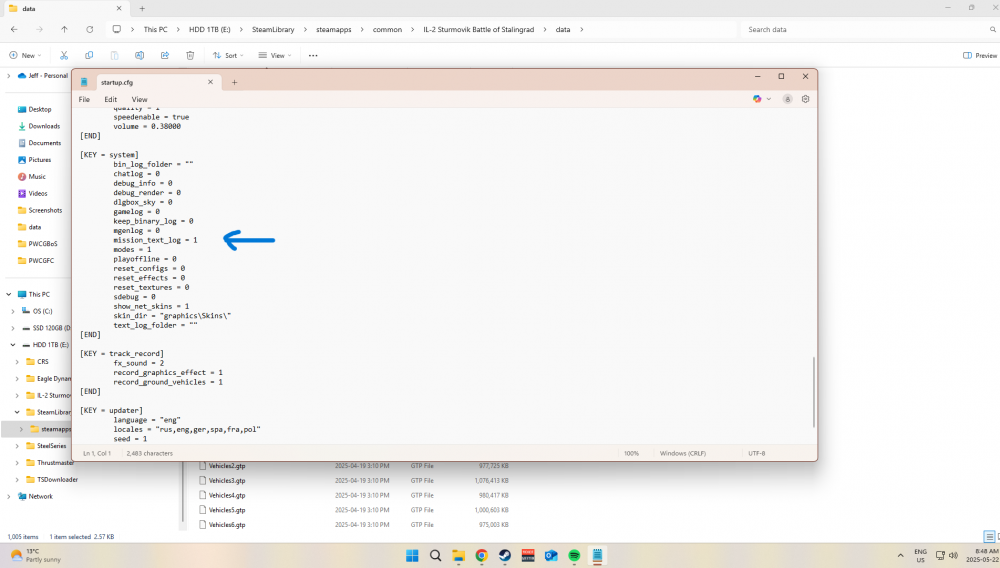
Task: Go up one folder with the up arrow
Action: 64,29
